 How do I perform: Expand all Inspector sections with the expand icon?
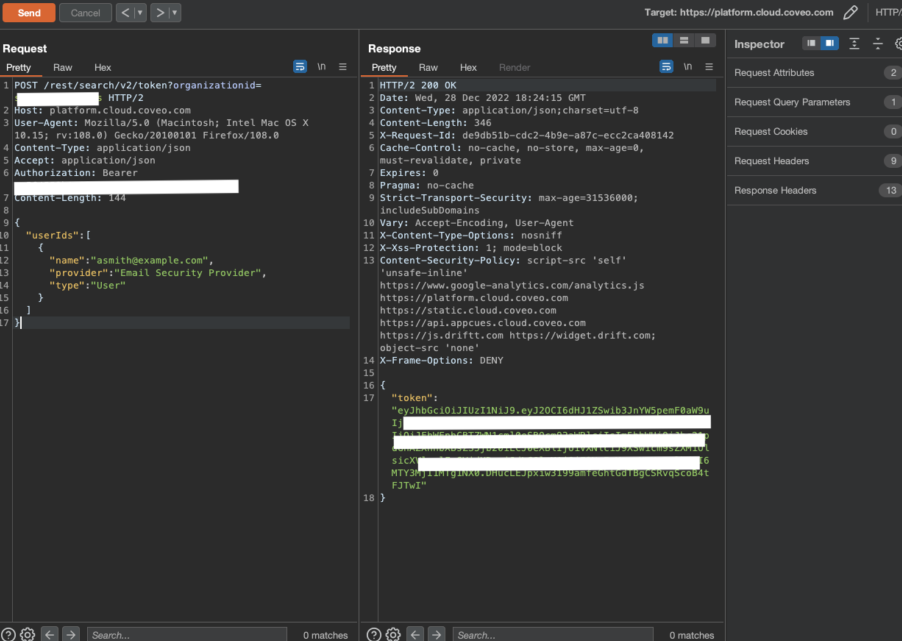pyautogui.click(x=854, y=43)
